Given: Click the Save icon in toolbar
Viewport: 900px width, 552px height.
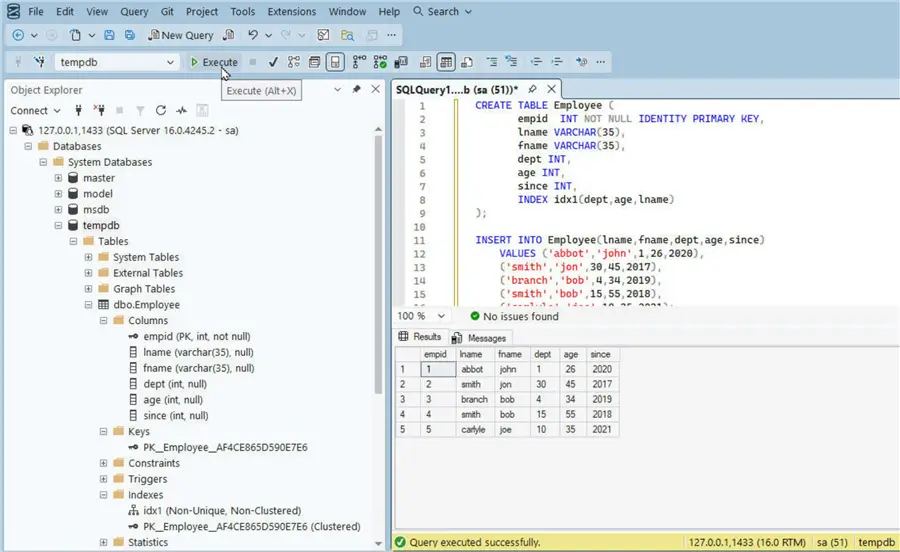Looking at the screenshot, I should [109, 35].
